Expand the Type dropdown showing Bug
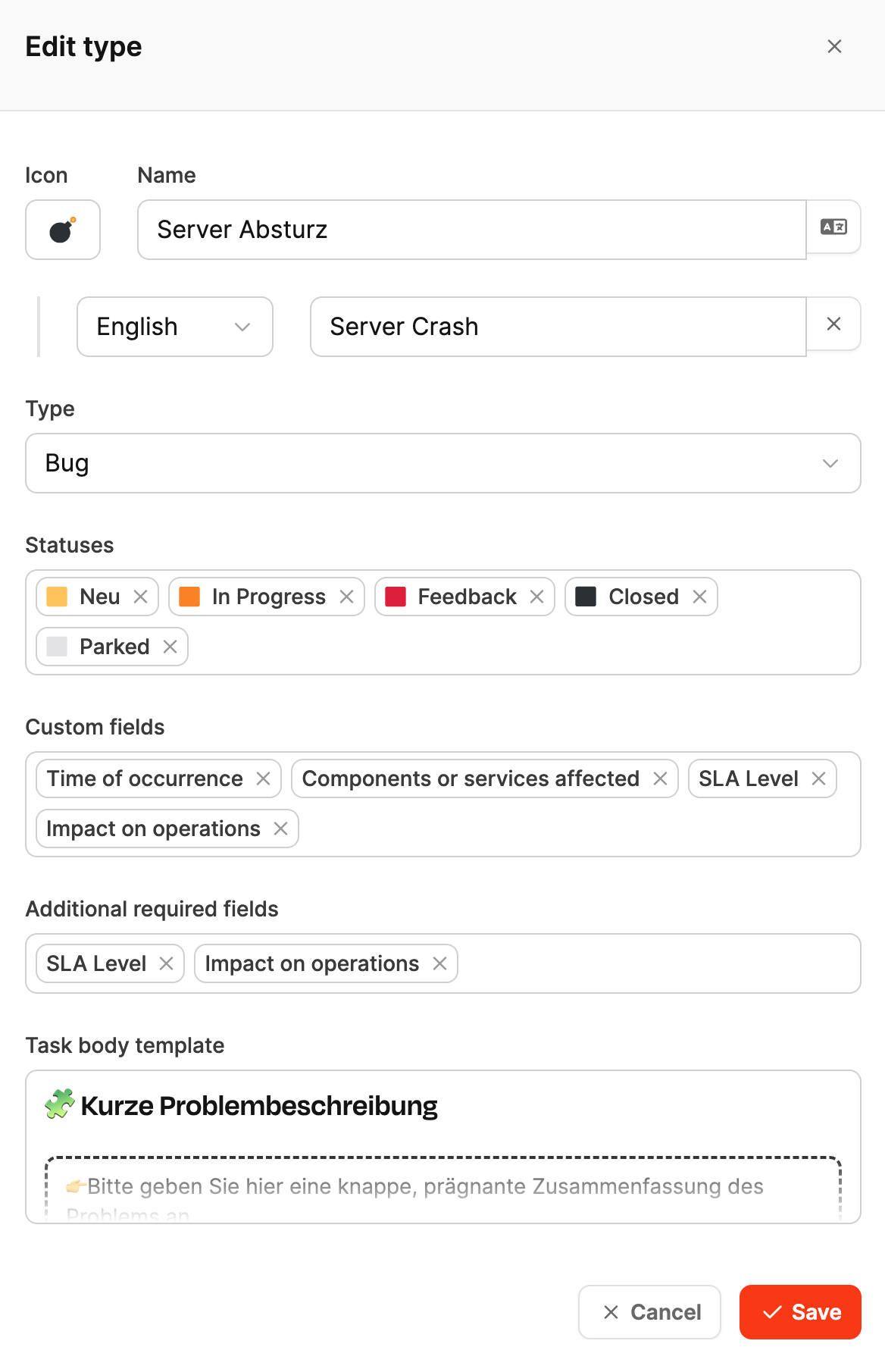This screenshot has height=1372, width=885. [x=443, y=463]
